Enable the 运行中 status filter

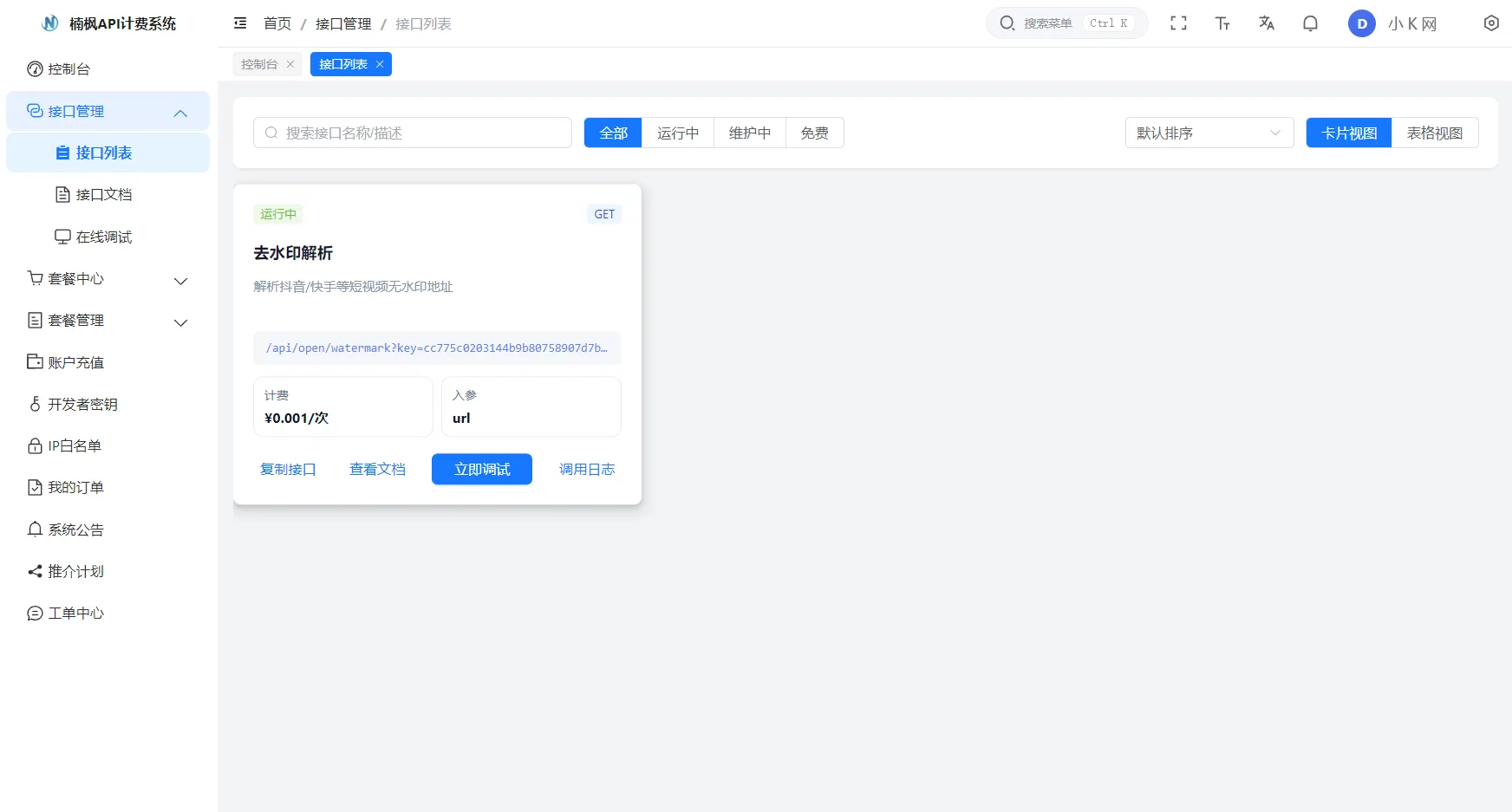[677, 133]
